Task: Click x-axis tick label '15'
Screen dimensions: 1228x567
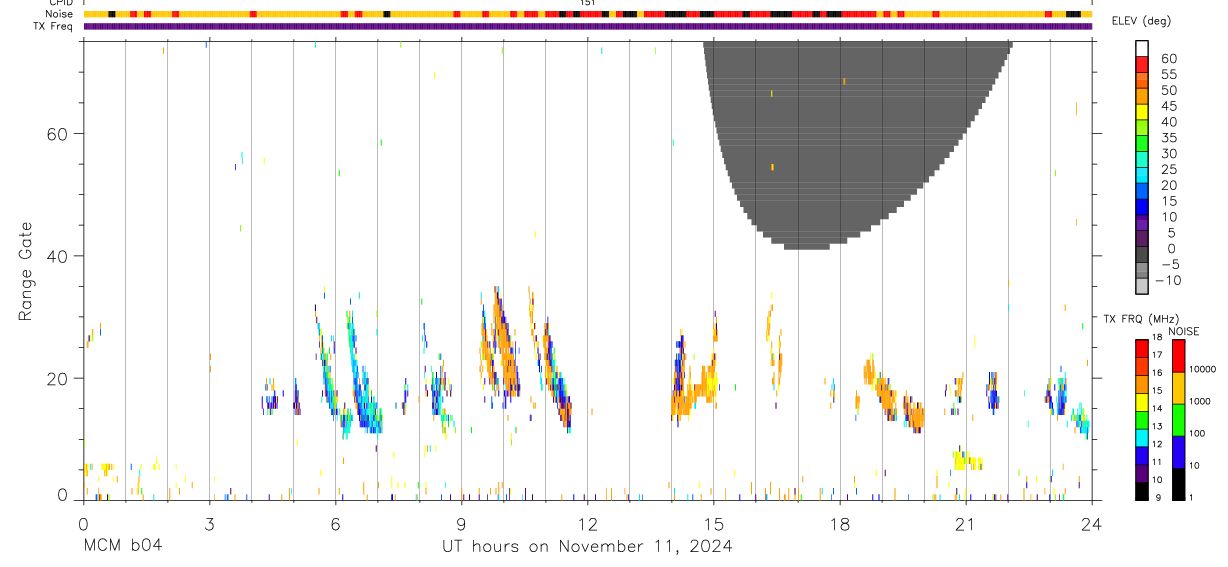Action: pyautogui.click(x=714, y=523)
